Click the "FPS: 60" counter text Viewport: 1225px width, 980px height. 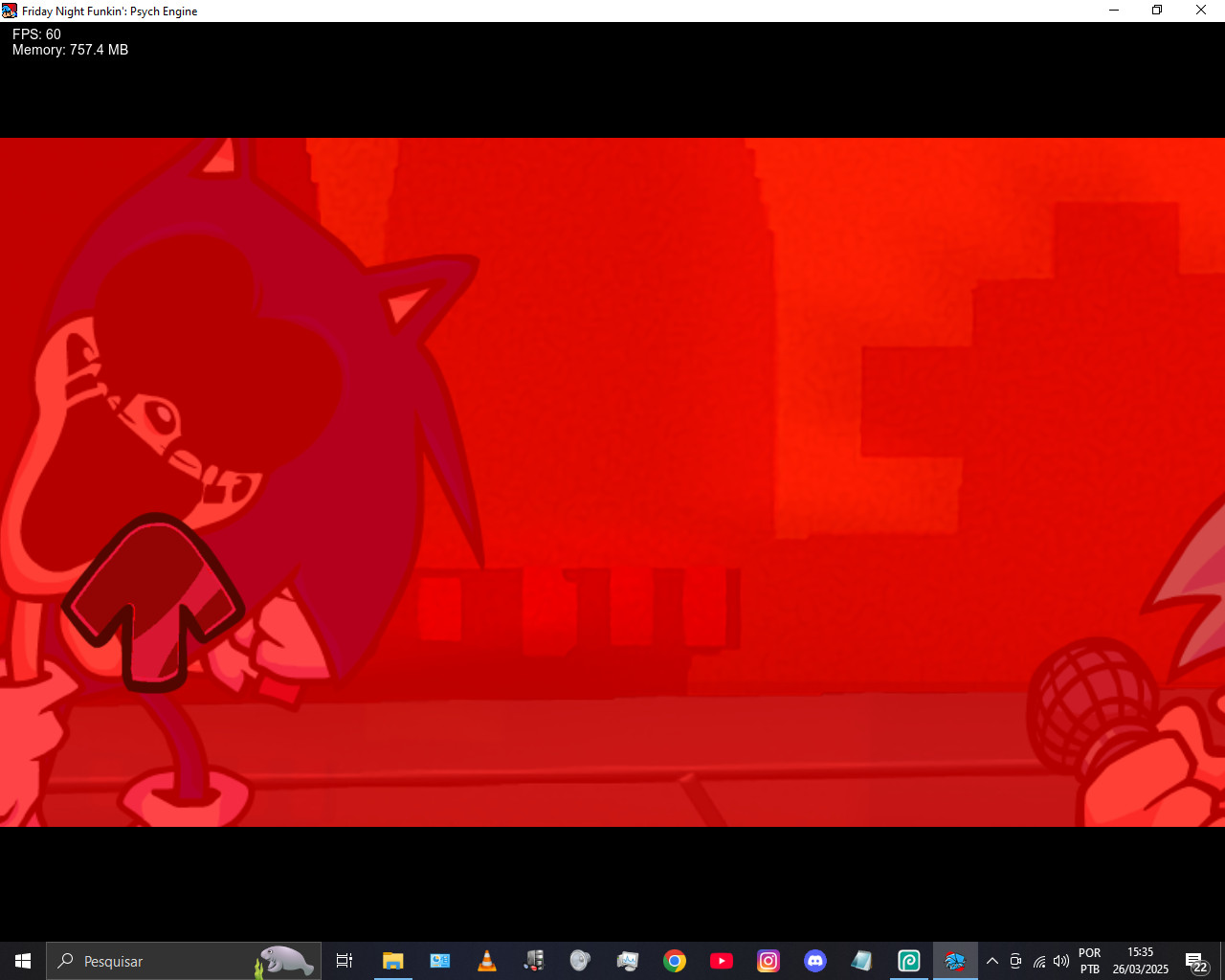pos(36,34)
